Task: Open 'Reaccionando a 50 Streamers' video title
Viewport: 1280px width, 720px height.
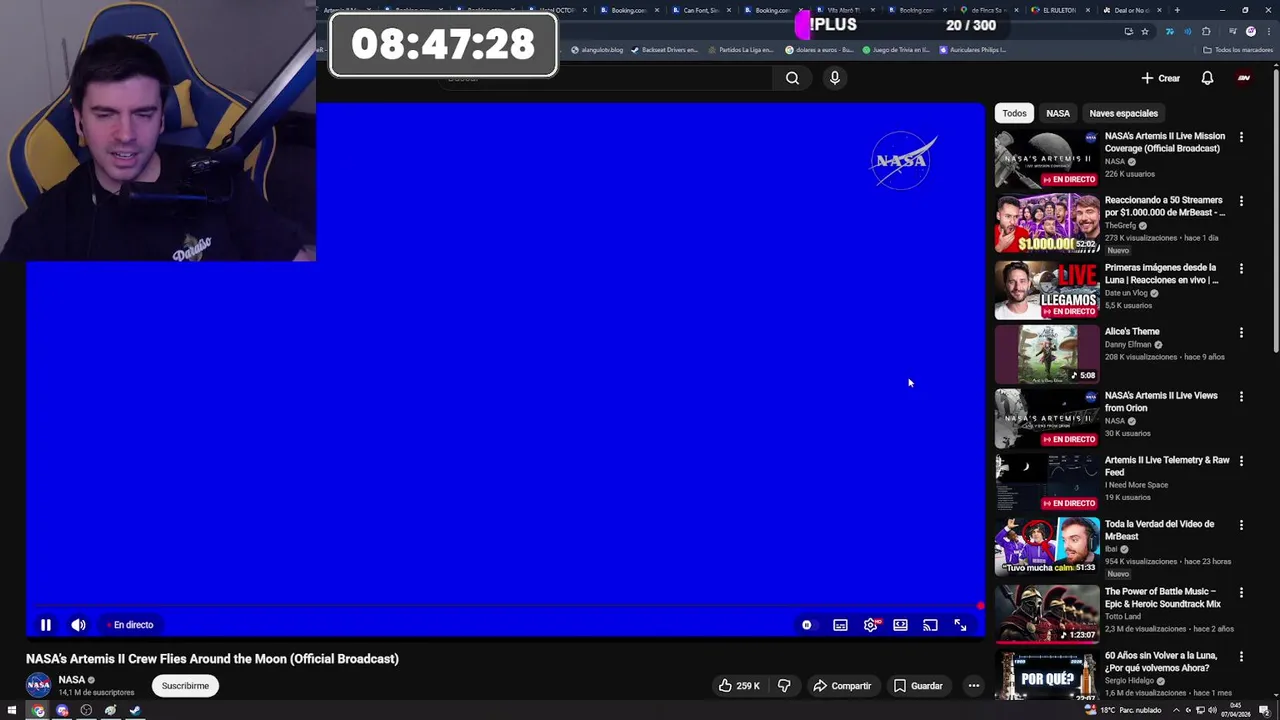Action: click(x=1164, y=206)
